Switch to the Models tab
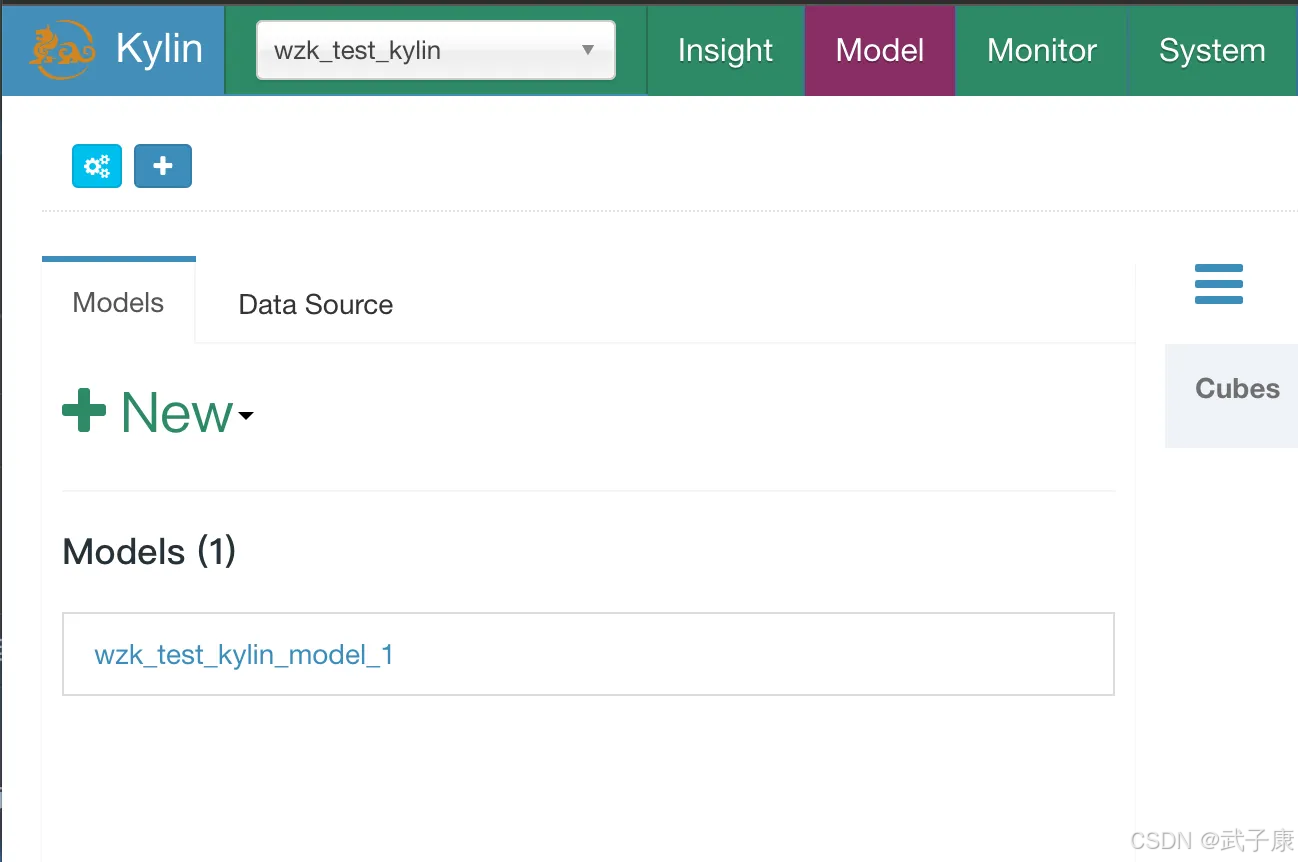The image size is (1298, 862). click(x=118, y=303)
